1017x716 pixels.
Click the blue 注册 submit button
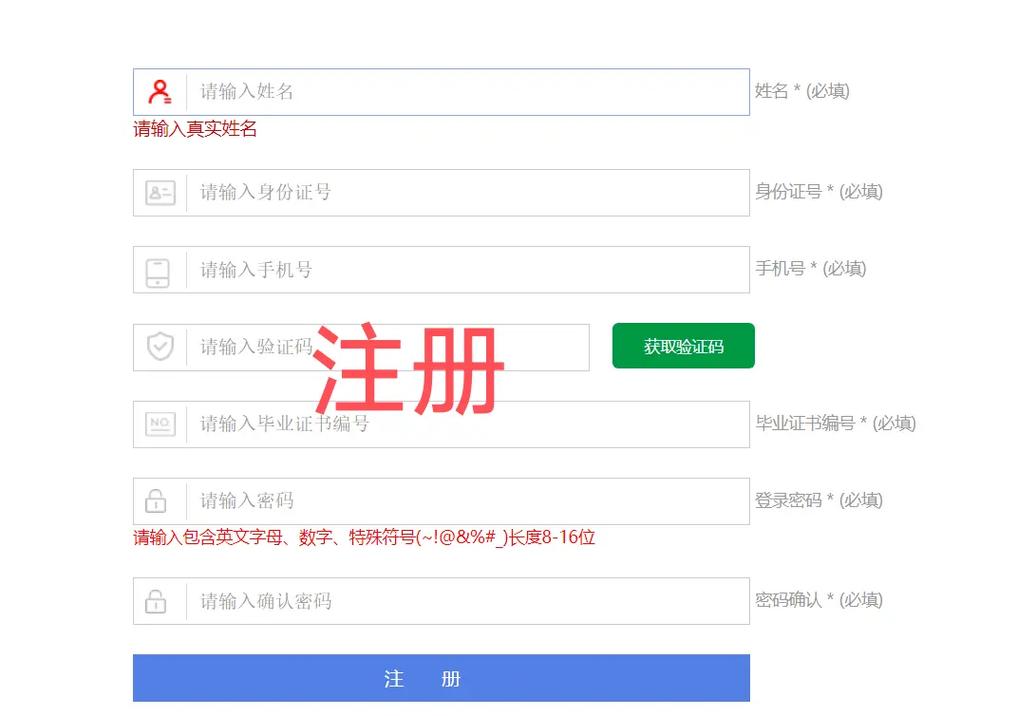click(441, 678)
